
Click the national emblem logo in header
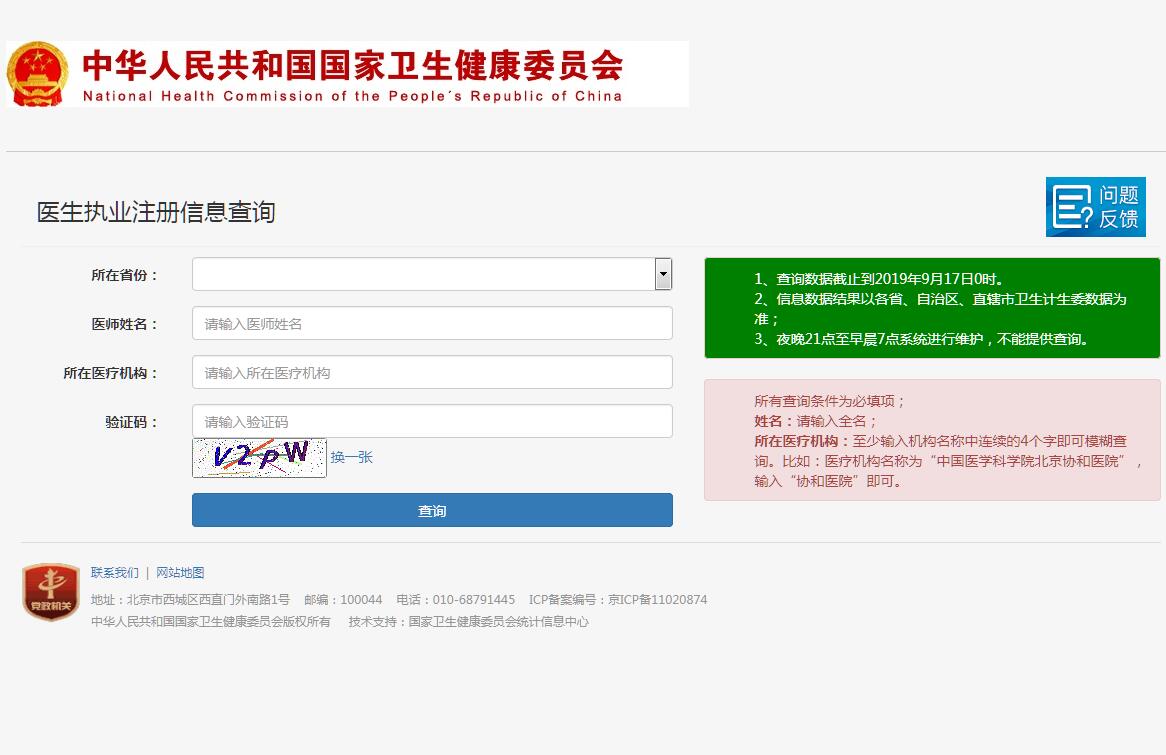[37, 74]
